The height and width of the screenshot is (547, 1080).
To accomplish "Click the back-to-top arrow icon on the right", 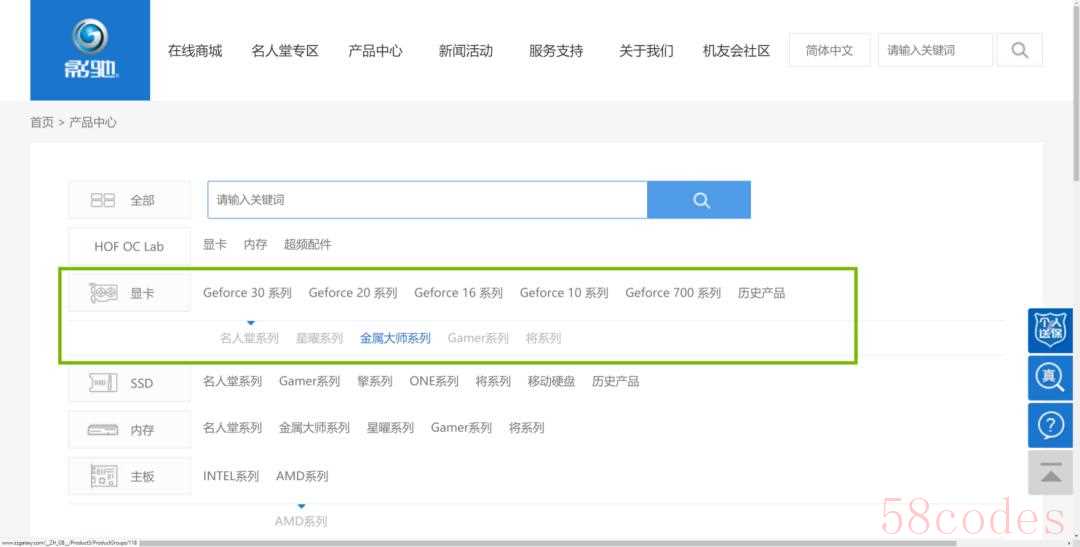I will click(x=1050, y=473).
